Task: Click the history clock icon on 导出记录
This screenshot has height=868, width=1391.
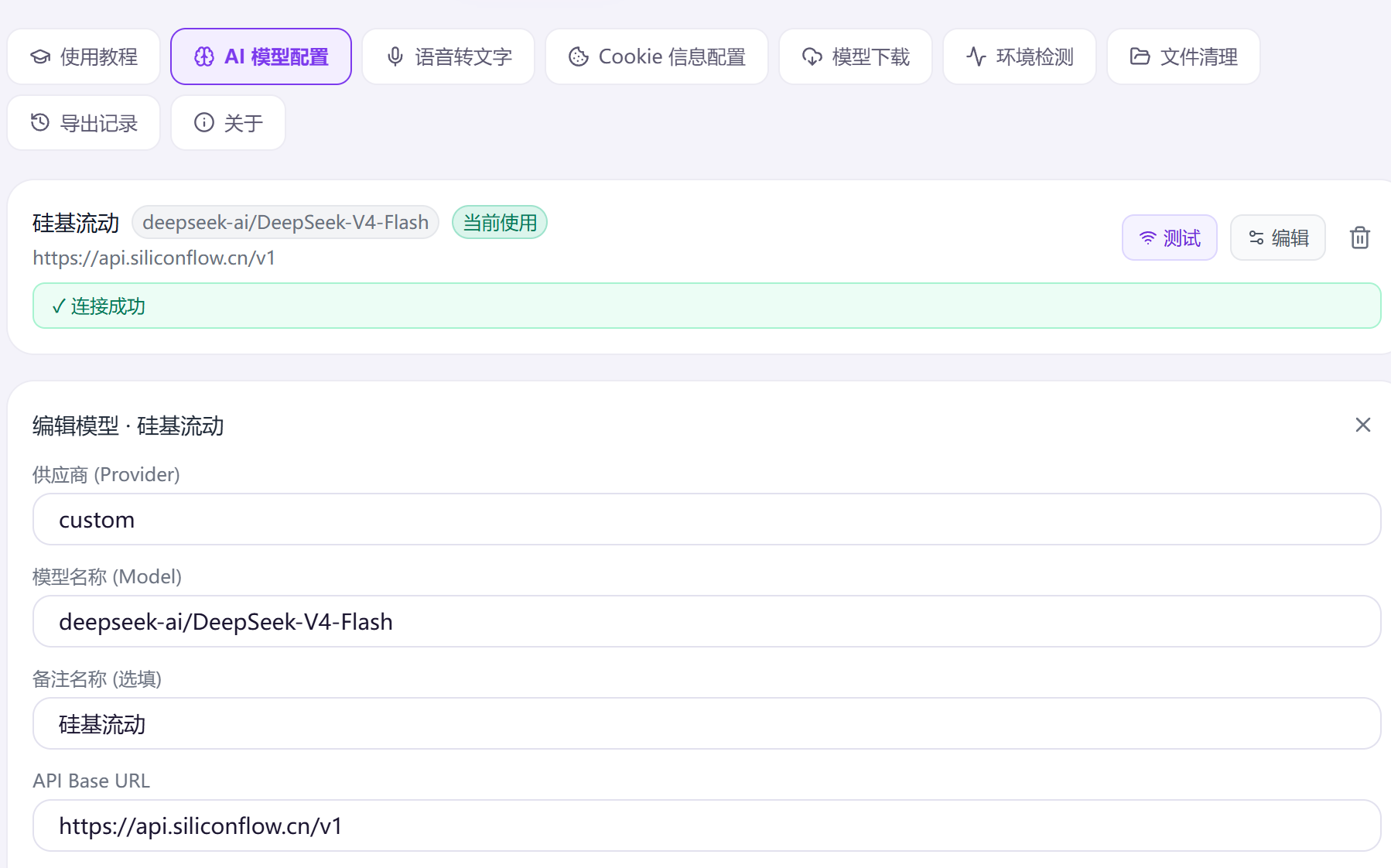Action: click(40, 122)
